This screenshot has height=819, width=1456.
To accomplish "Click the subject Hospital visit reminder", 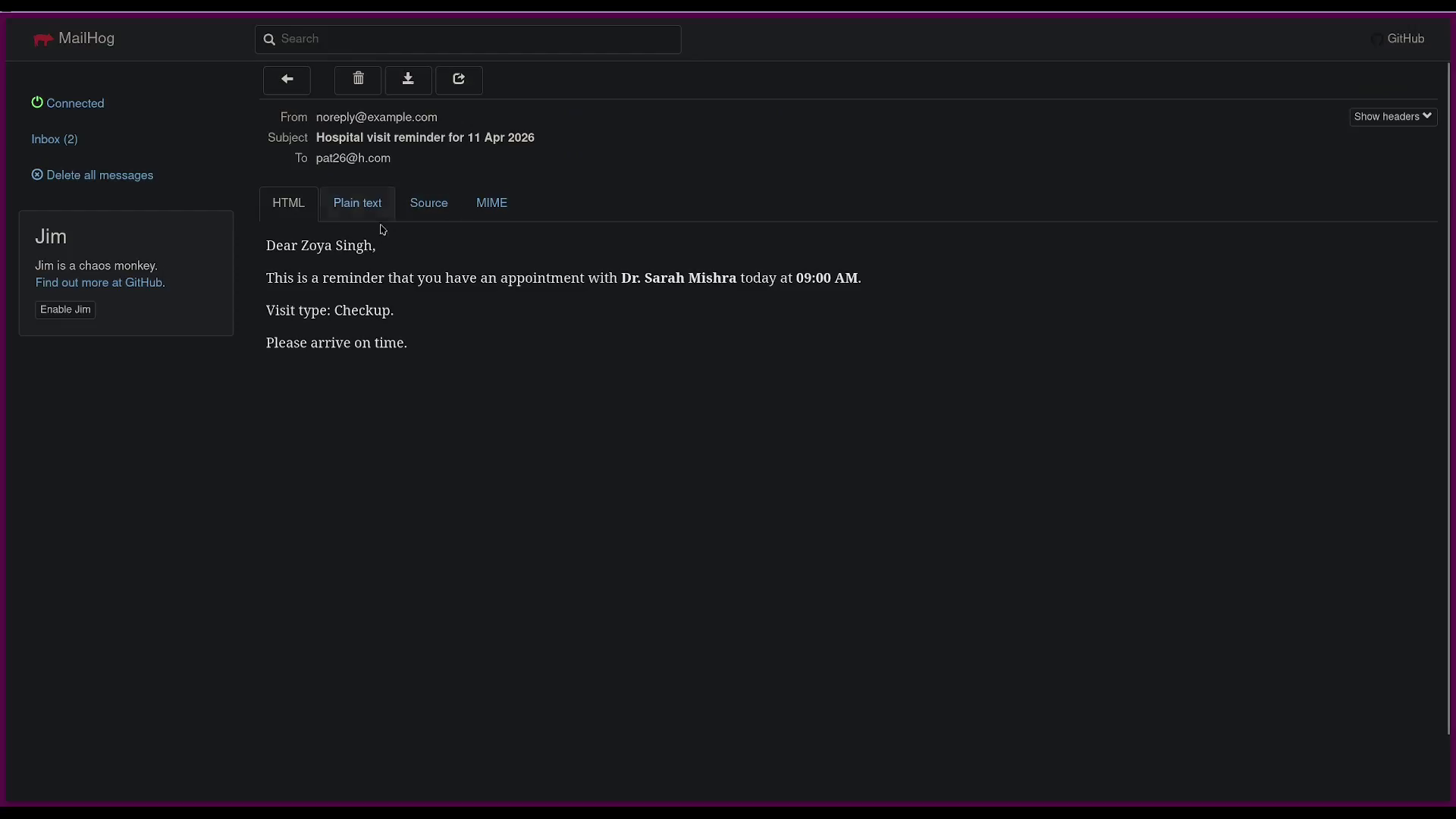I will click(x=425, y=138).
